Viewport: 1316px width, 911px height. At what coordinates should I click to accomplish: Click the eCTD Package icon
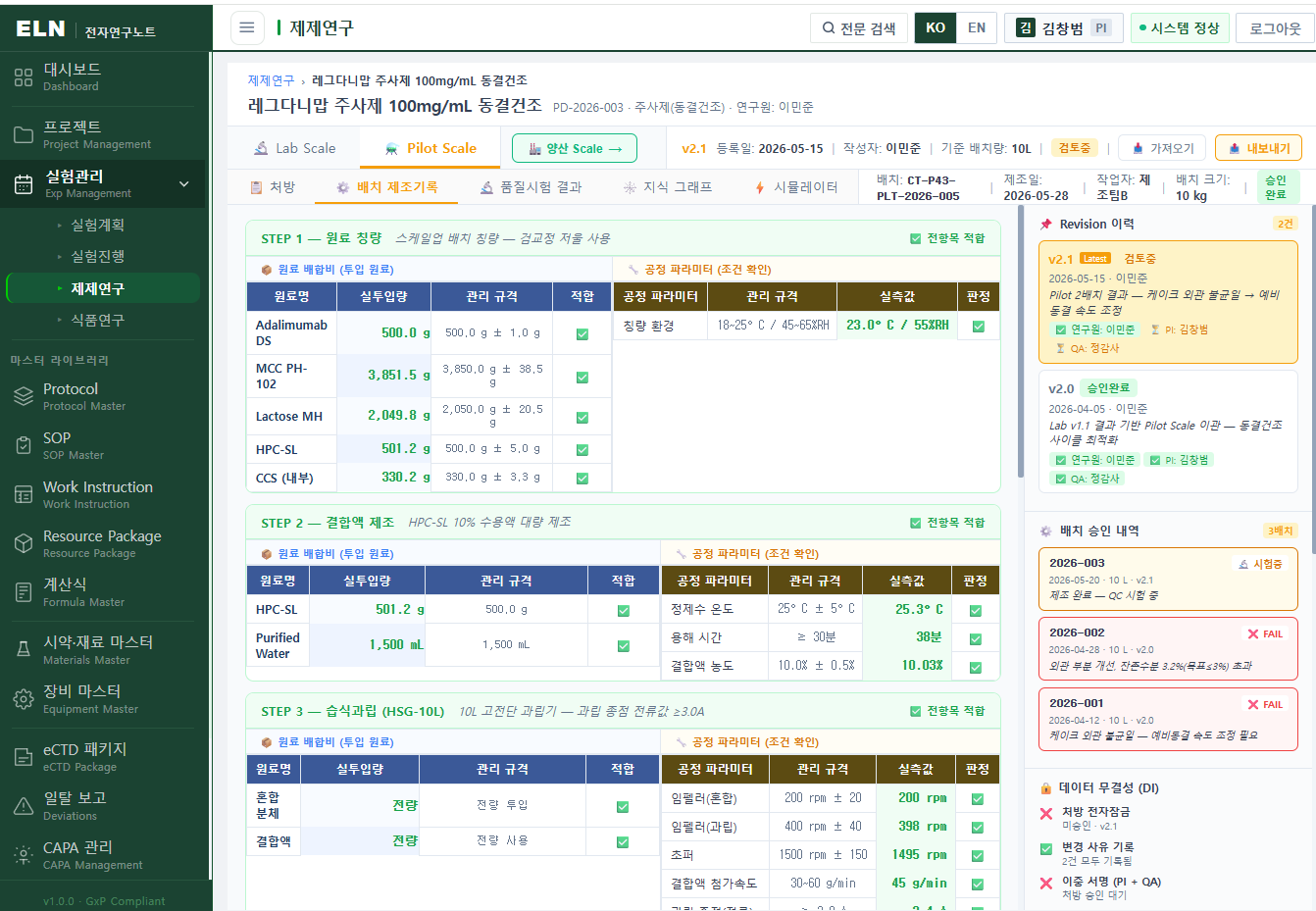tap(24, 757)
